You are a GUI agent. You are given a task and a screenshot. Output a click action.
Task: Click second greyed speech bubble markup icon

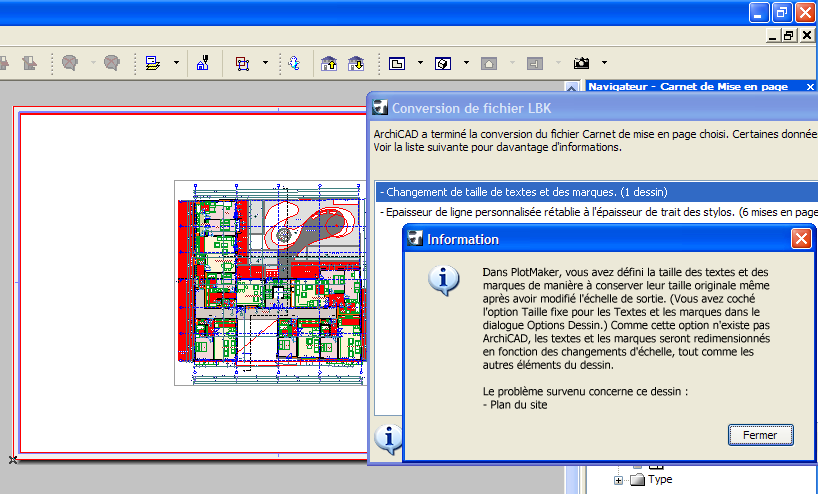112,63
